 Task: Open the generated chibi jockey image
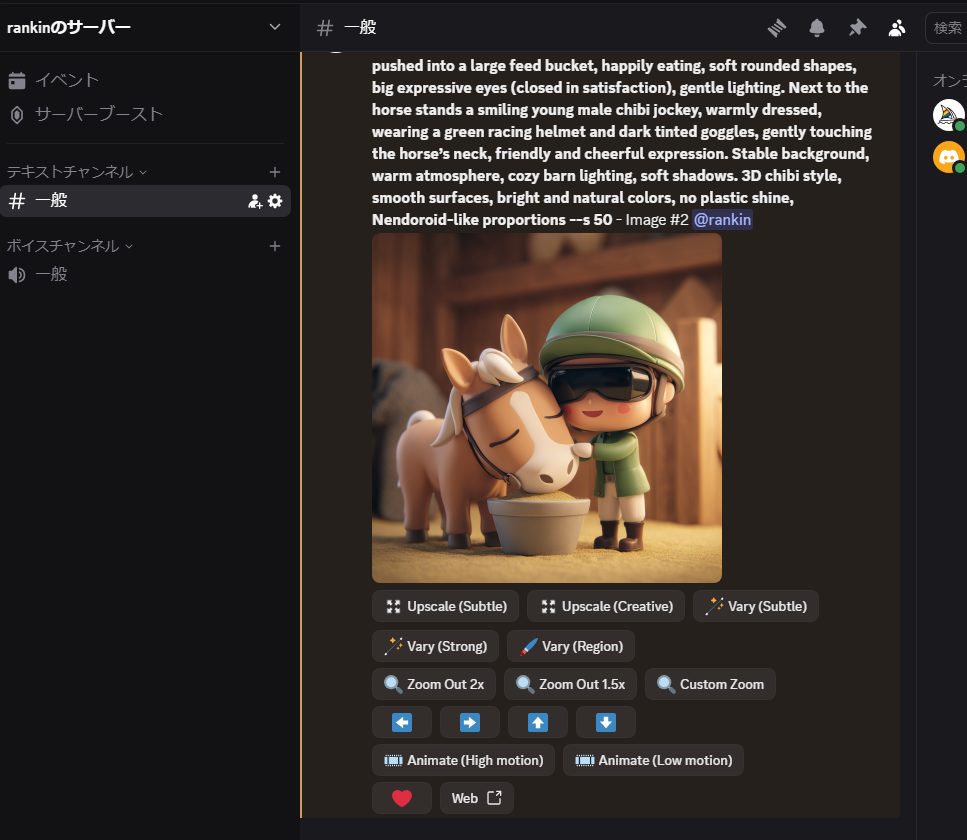tap(546, 408)
